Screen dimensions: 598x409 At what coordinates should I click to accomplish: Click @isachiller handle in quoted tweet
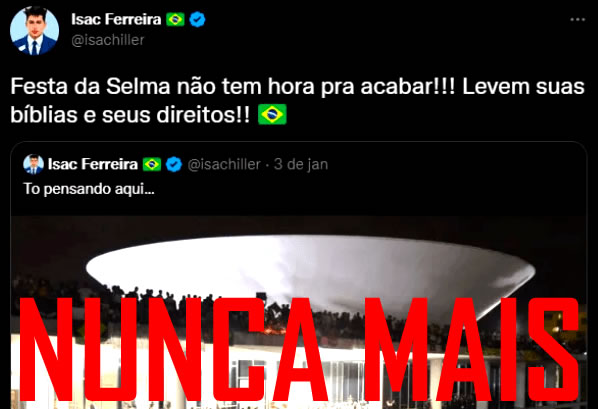[224, 164]
